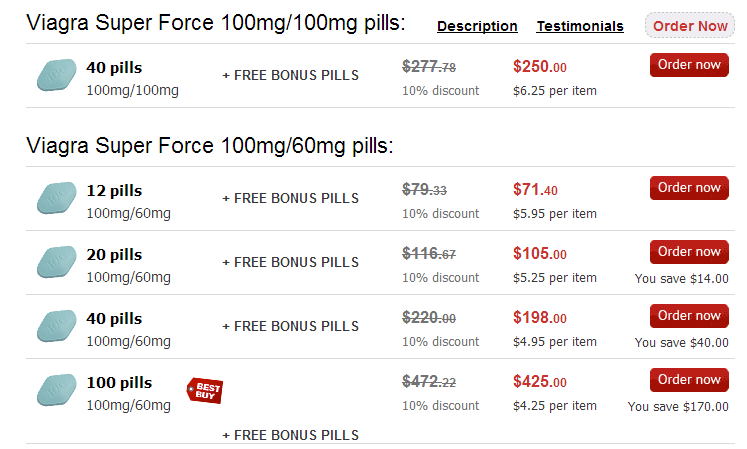747x449 pixels.
Task: Click the pill image in the 20 pills row
Action: (57, 262)
